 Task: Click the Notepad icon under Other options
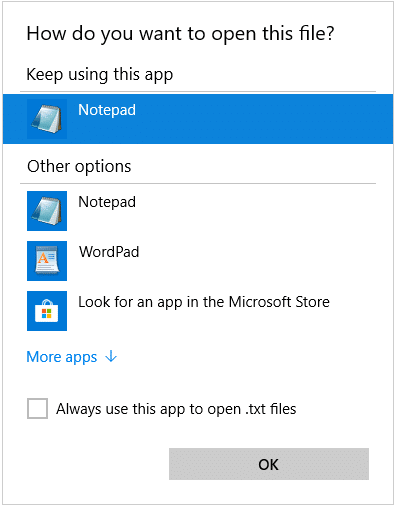coord(47,211)
